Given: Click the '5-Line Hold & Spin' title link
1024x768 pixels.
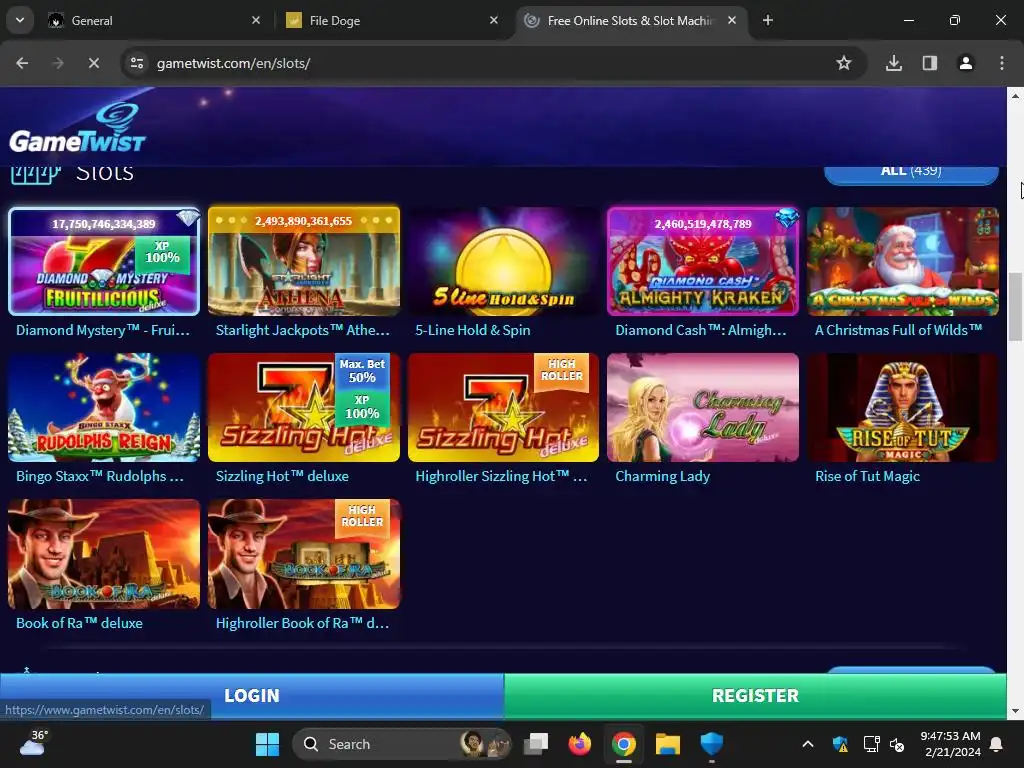Looking at the screenshot, I should tap(473, 330).
